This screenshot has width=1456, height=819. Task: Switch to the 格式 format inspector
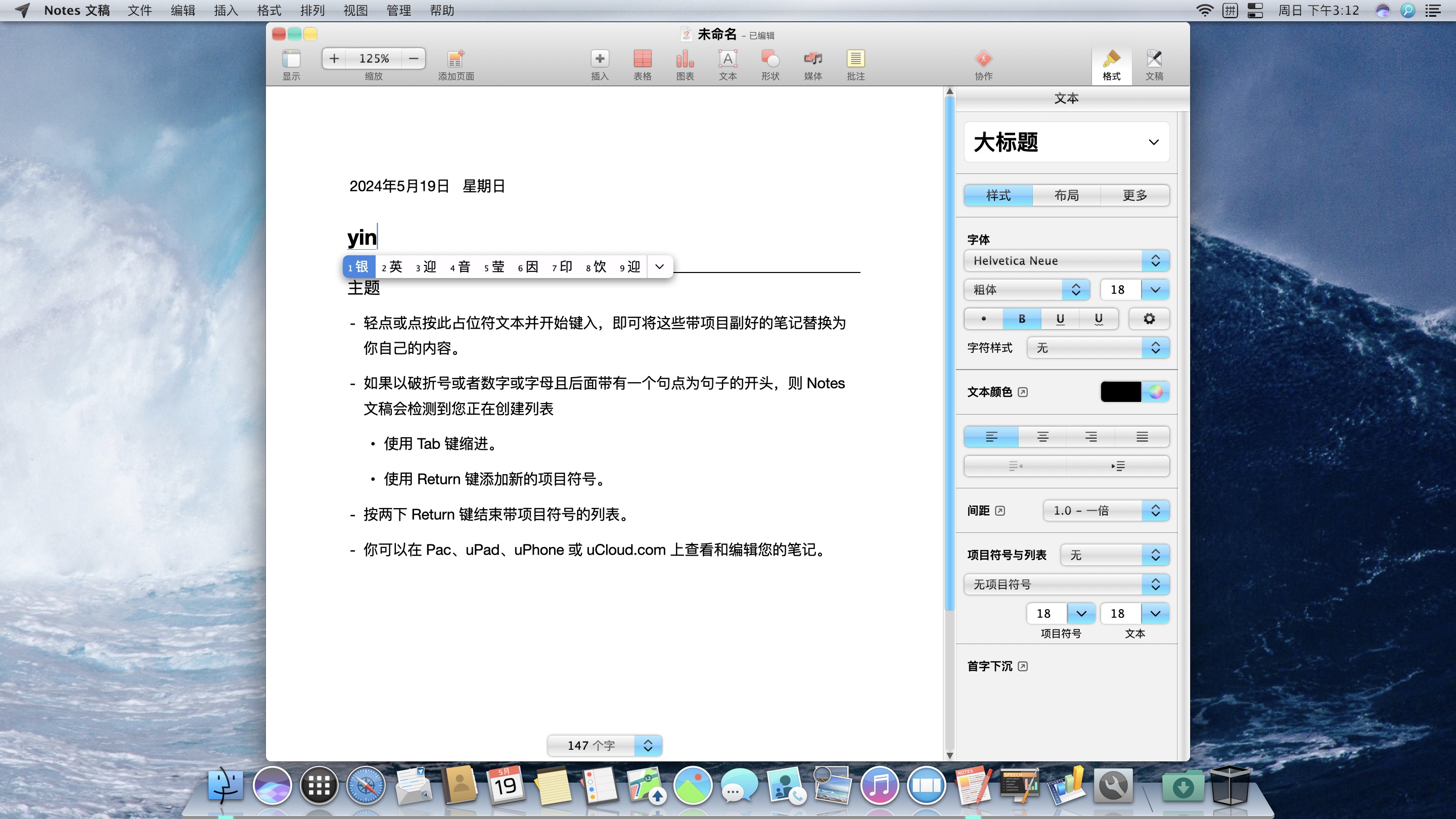pos(1111,65)
